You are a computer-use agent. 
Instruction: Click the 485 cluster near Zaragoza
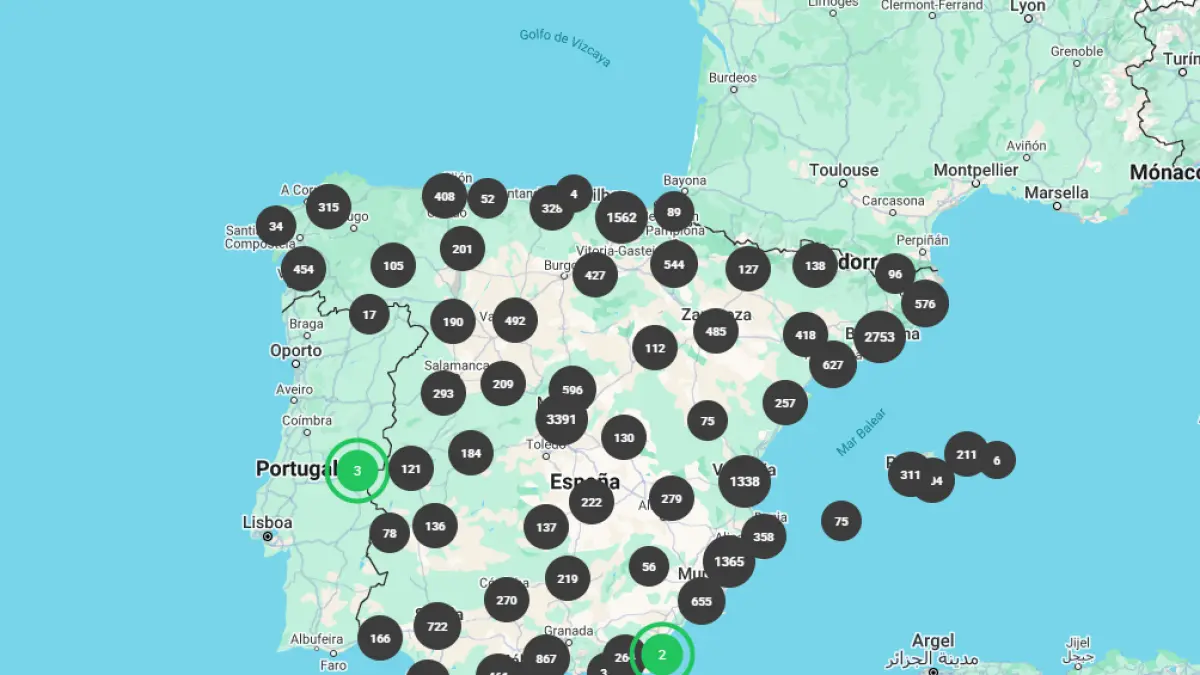click(716, 331)
